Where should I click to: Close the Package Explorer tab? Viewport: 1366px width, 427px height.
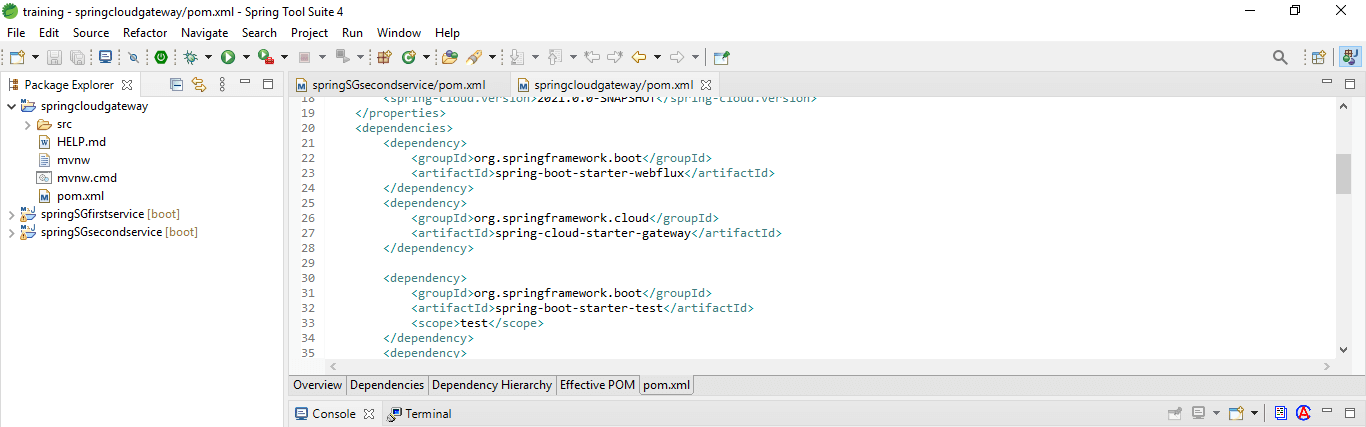point(127,85)
